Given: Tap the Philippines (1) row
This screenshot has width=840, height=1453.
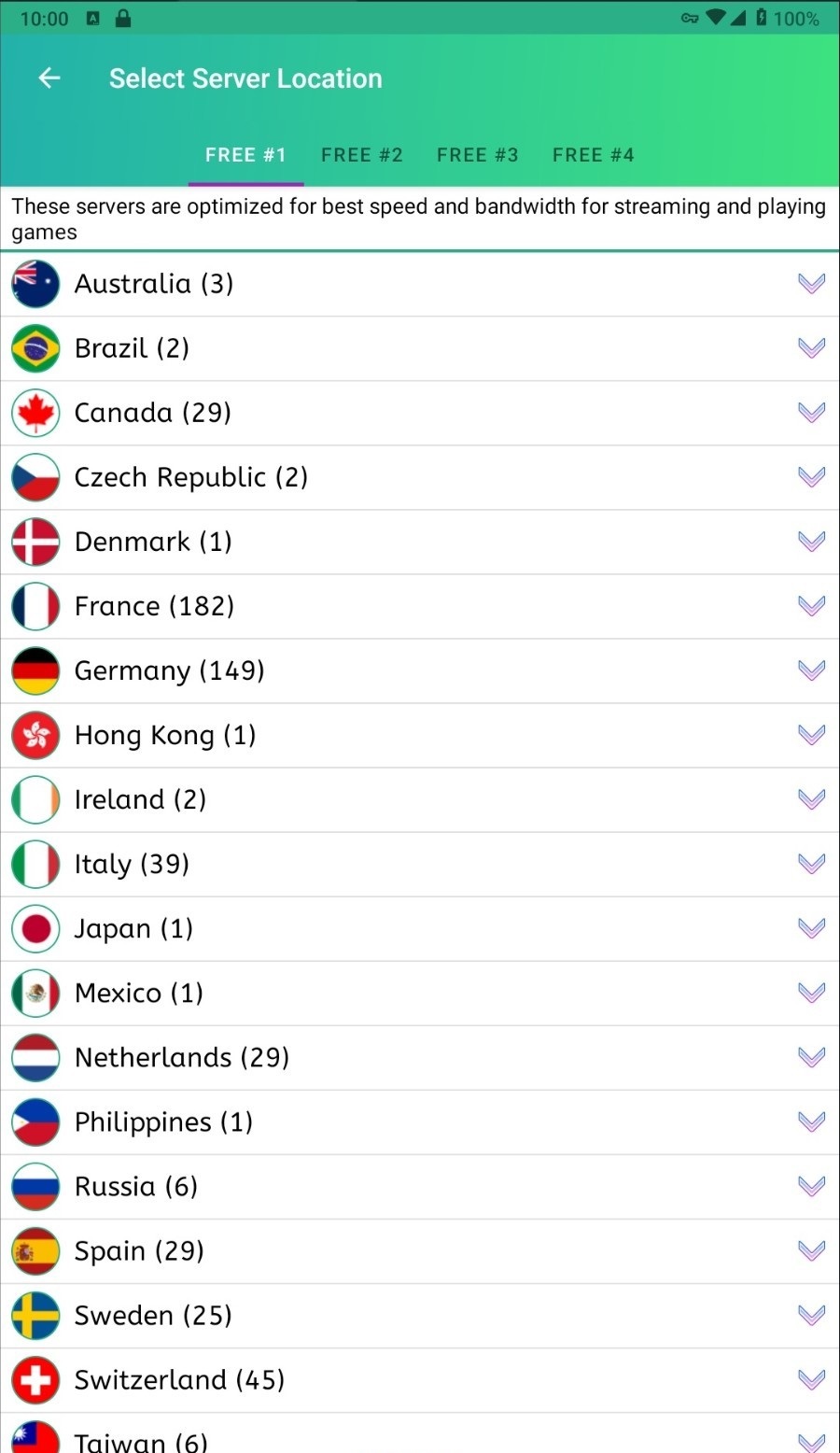Looking at the screenshot, I should point(163,1121).
